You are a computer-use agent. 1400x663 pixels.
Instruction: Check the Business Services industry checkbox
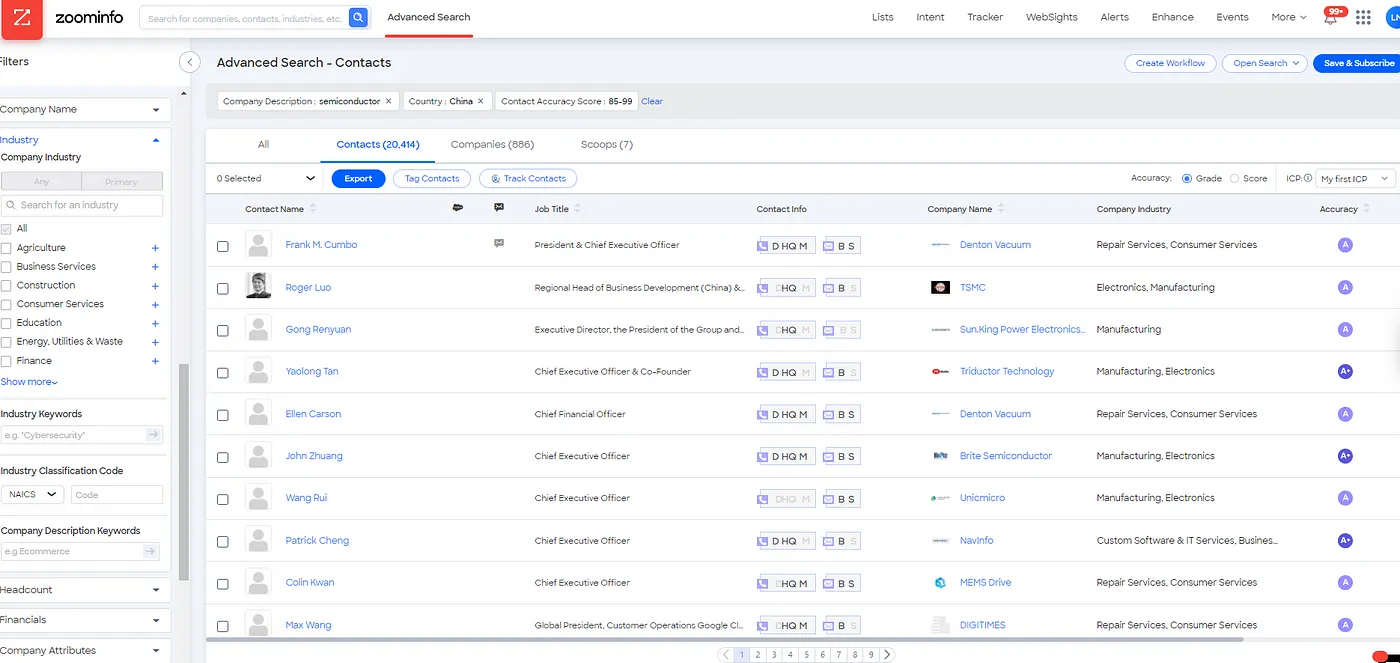tap(7, 267)
